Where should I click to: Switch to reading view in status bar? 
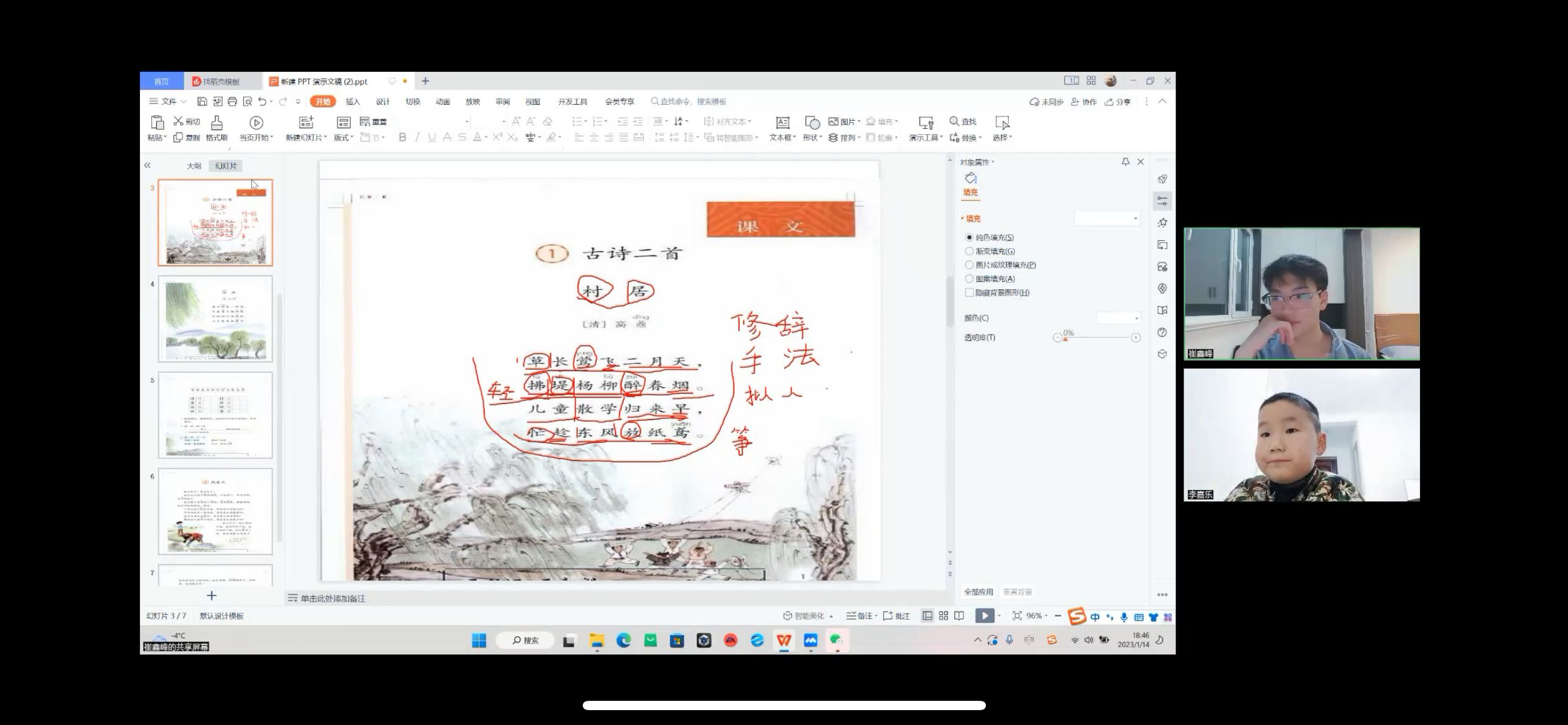(x=959, y=616)
